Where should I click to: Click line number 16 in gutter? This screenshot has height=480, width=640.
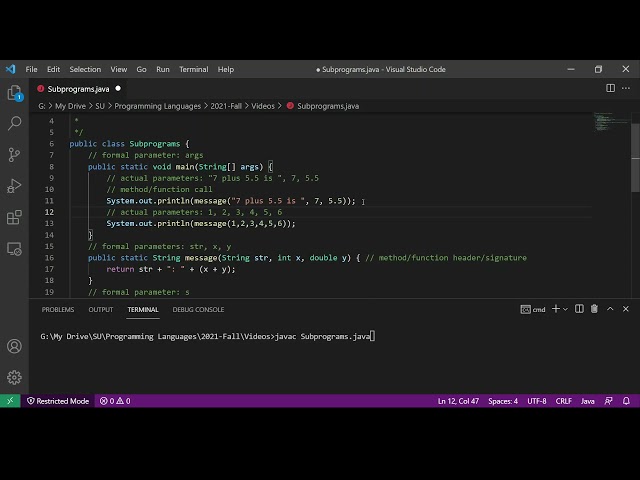click(49, 258)
